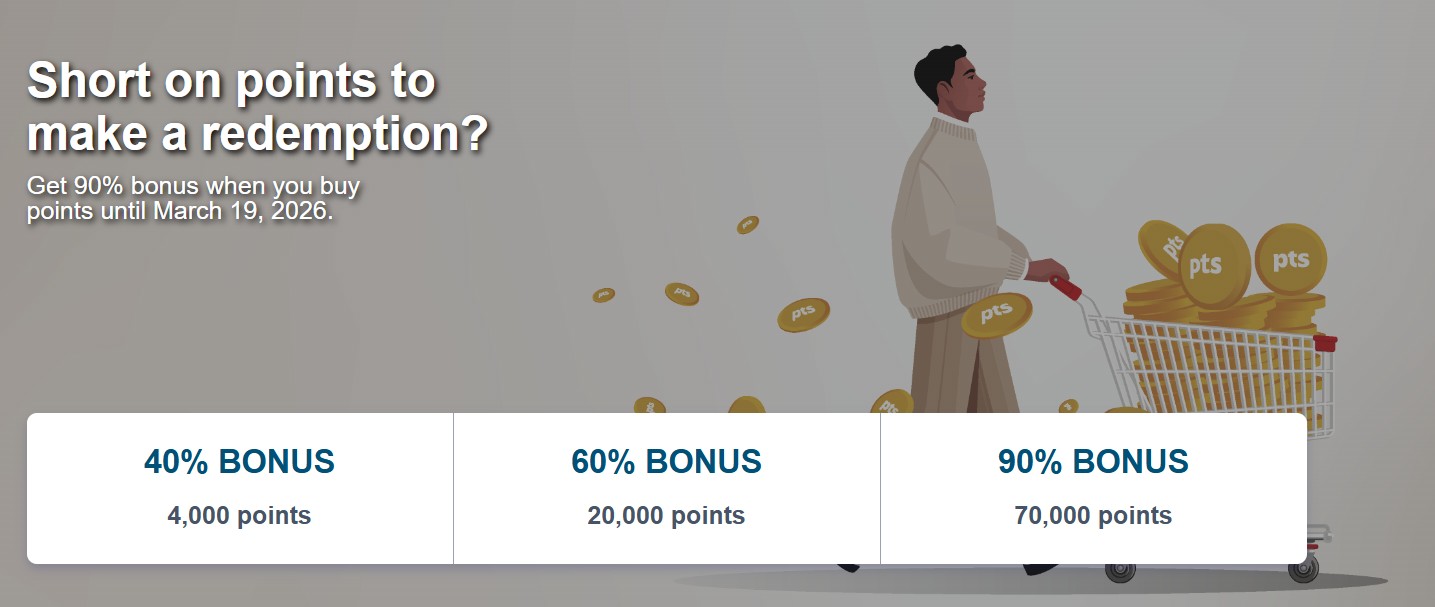
Task: Click the 20,000 points tier text
Action: click(666, 516)
